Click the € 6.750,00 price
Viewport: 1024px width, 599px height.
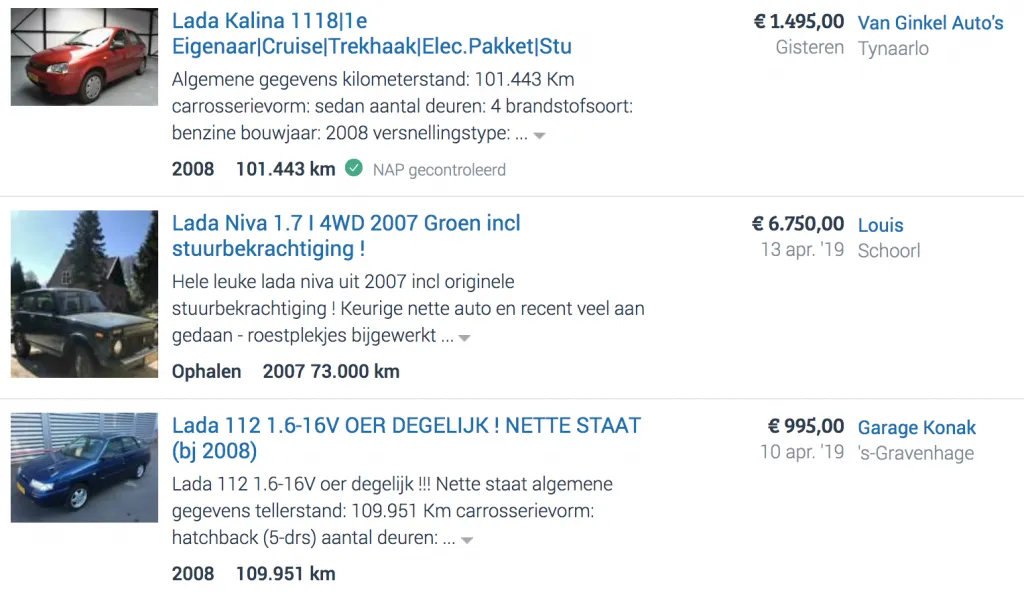[798, 224]
